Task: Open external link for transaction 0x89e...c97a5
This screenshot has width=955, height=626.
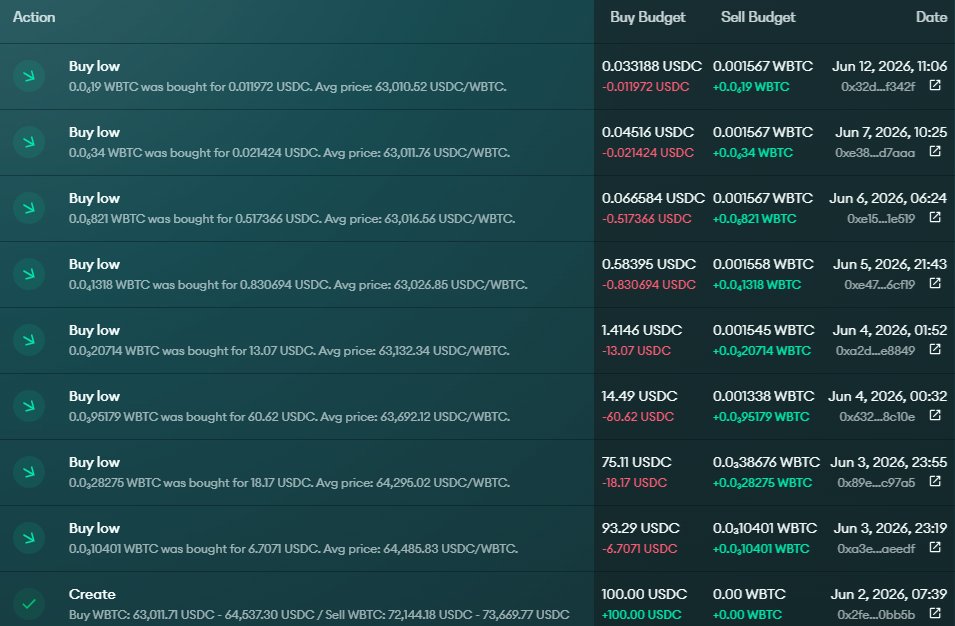Action: (x=935, y=481)
